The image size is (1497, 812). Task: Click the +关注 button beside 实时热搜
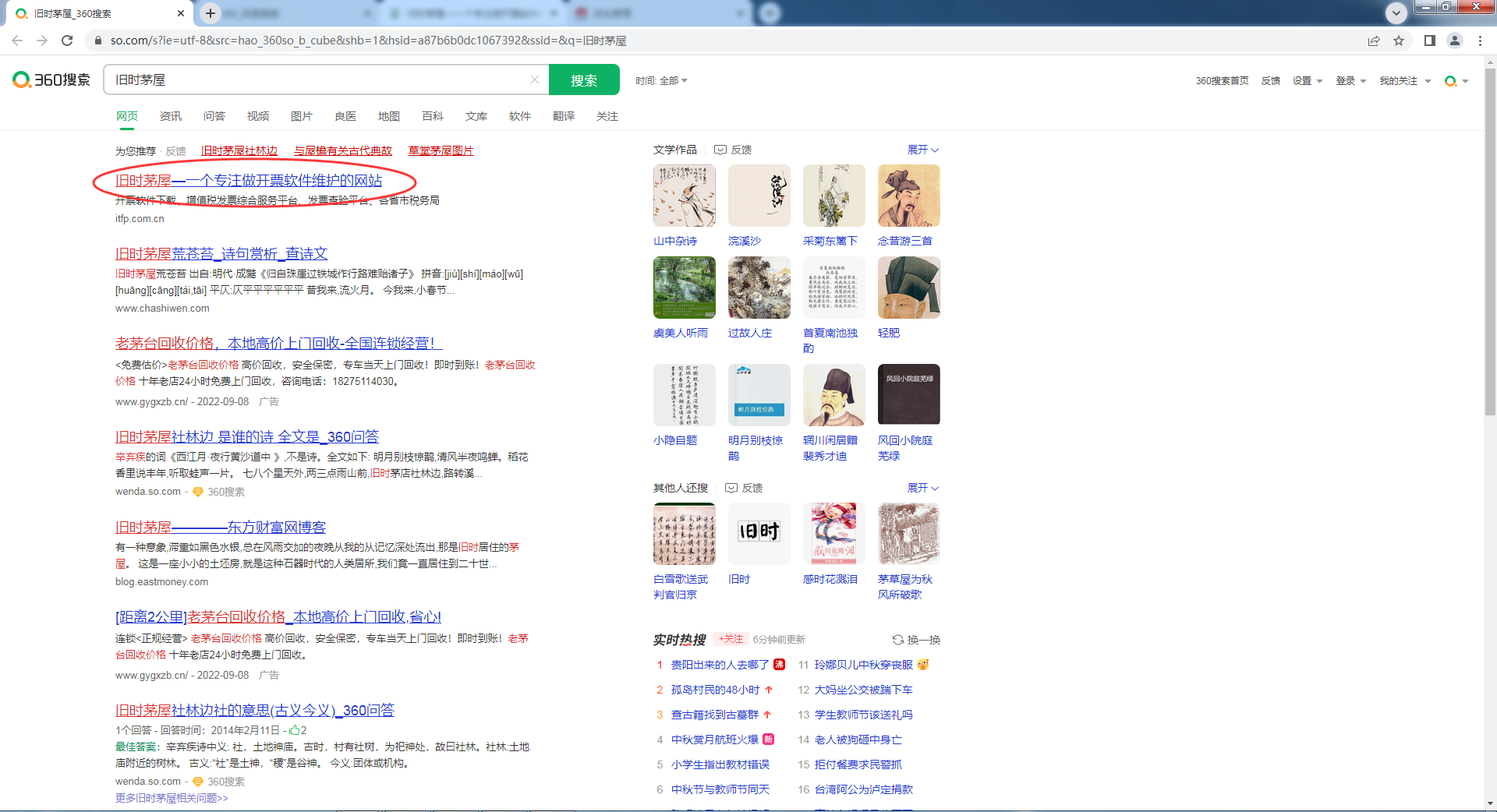pyautogui.click(x=731, y=639)
